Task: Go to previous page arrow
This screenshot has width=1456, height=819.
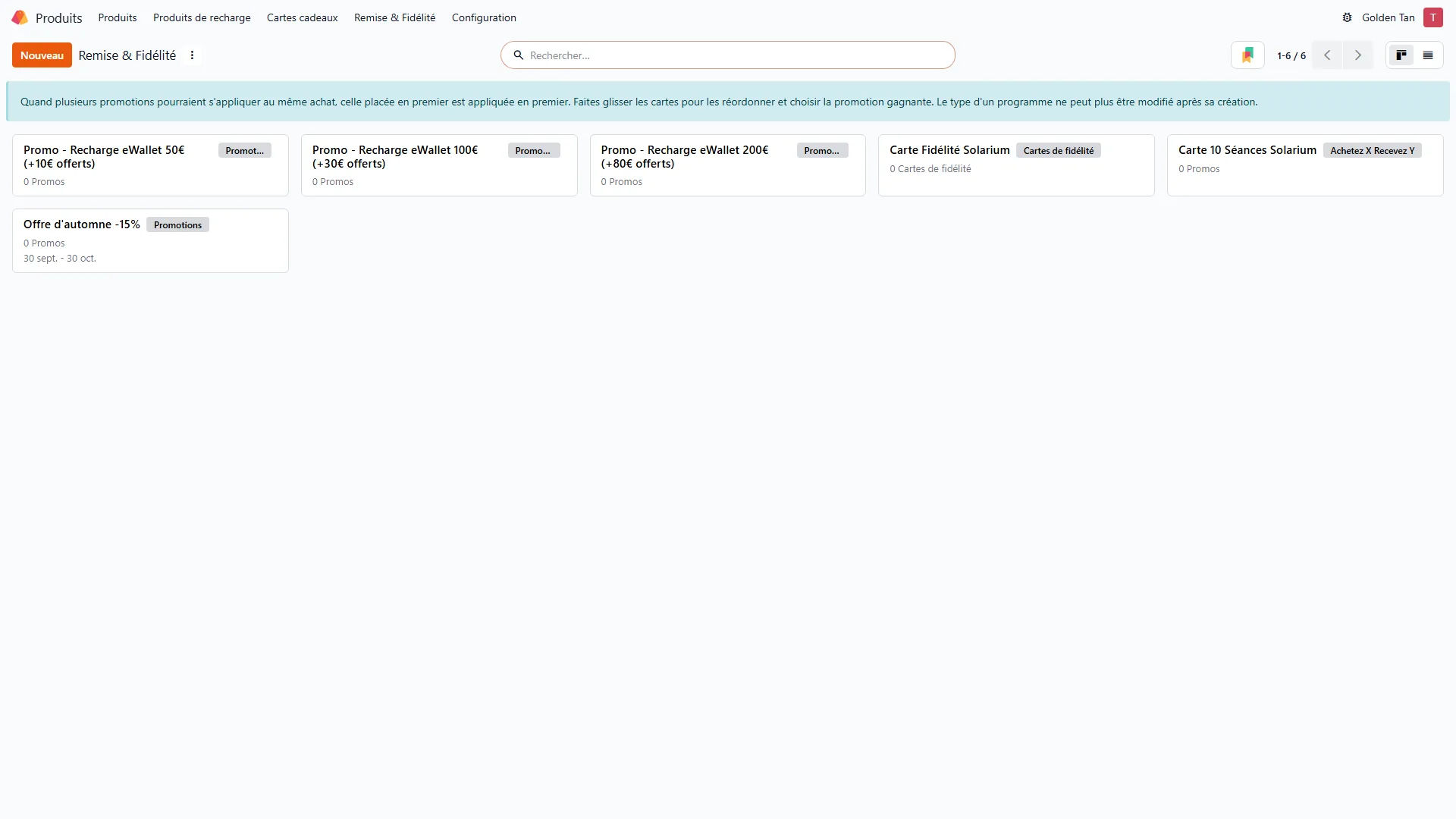Action: pos(1327,55)
